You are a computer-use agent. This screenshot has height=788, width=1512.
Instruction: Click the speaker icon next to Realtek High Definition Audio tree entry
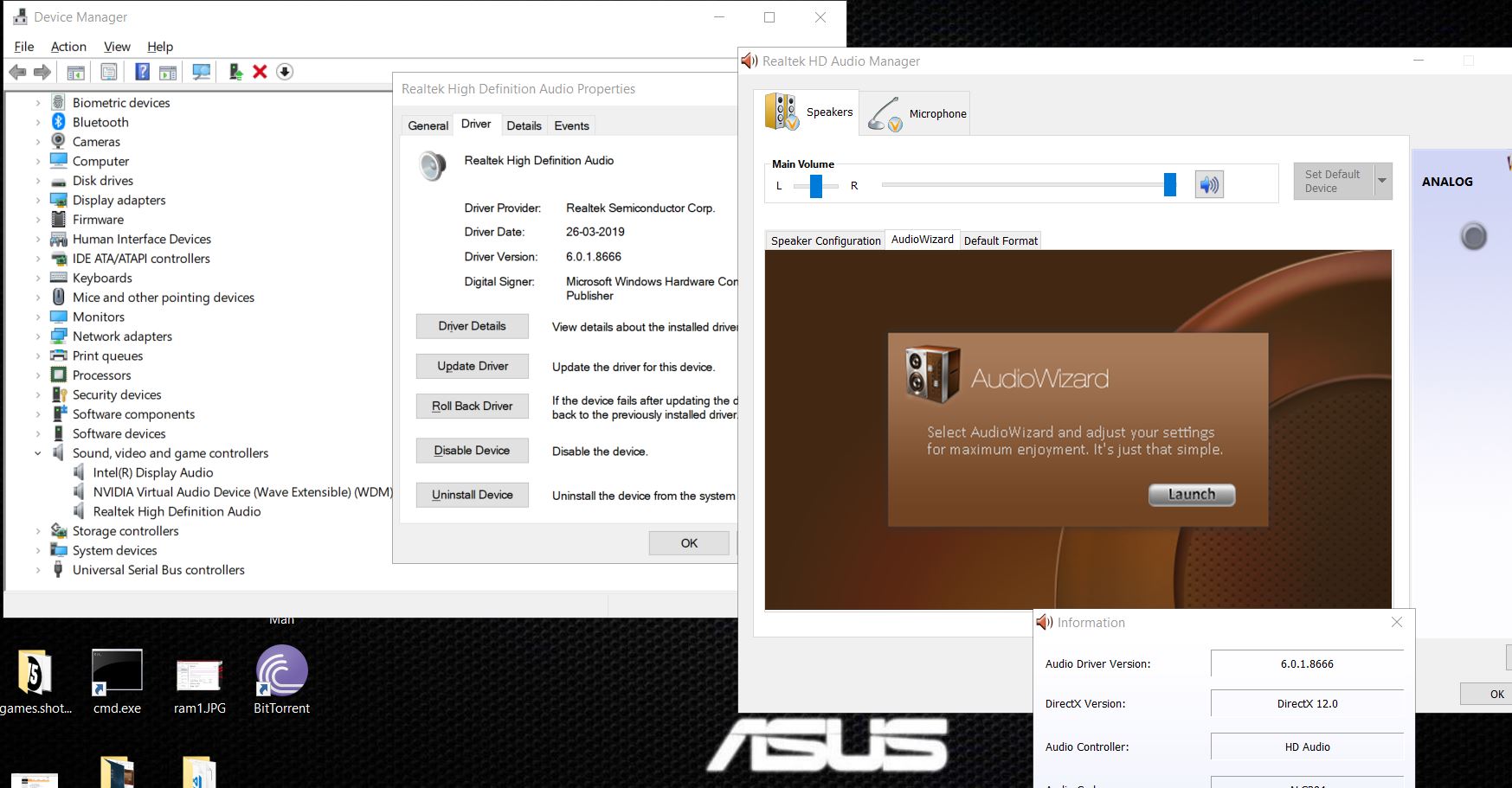click(x=79, y=511)
